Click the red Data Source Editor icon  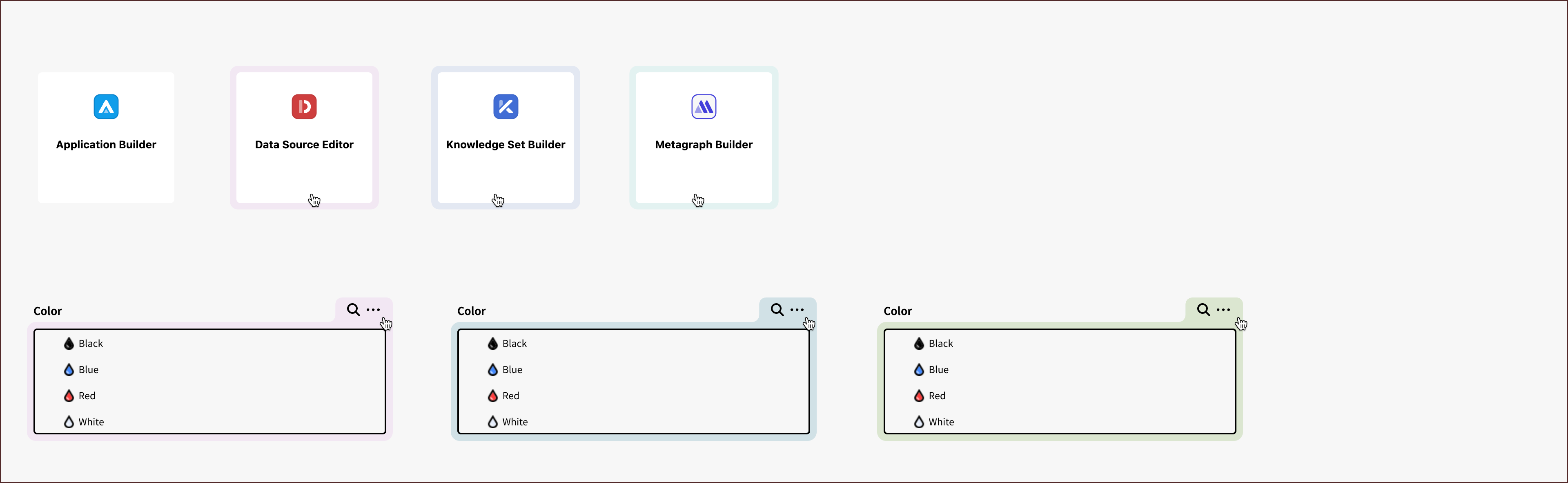pyautogui.click(x=304, y=107)
